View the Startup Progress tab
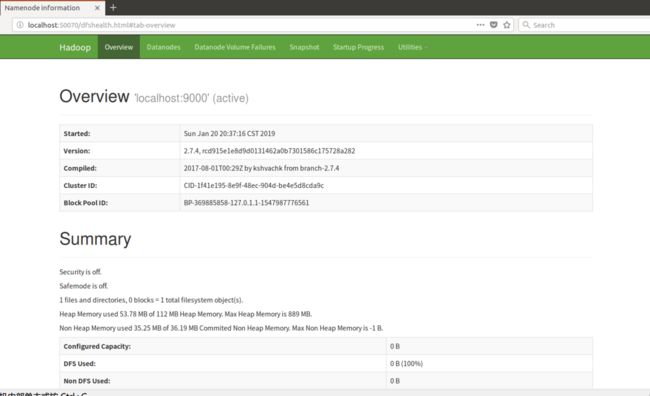Screen dimensions: 650x396 click(358, 47)
